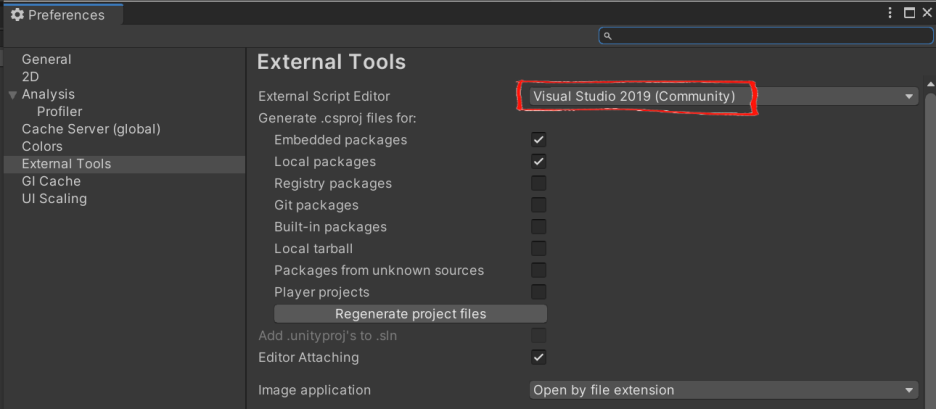Open the three-dot window options menu
936x409 pixels.
point(889,13)
